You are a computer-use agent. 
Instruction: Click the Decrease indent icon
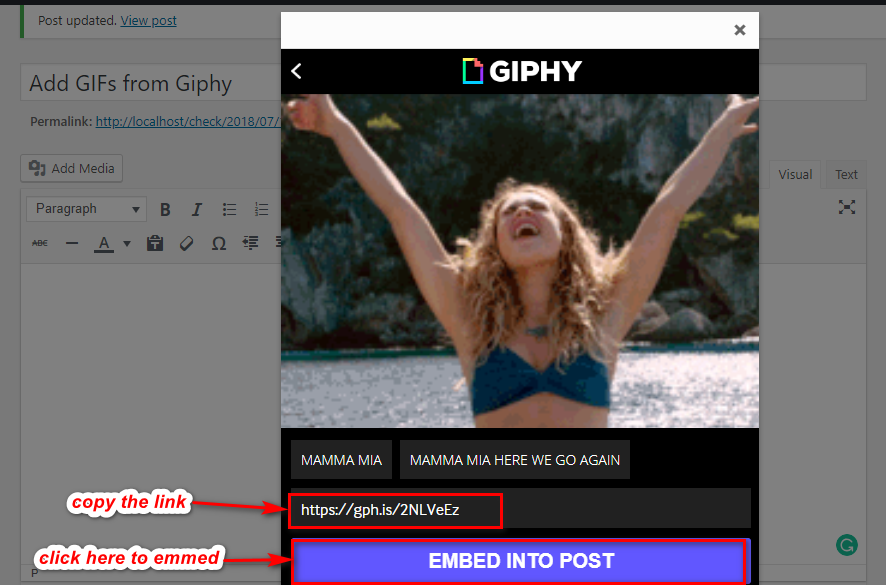[x=250, y=243]
